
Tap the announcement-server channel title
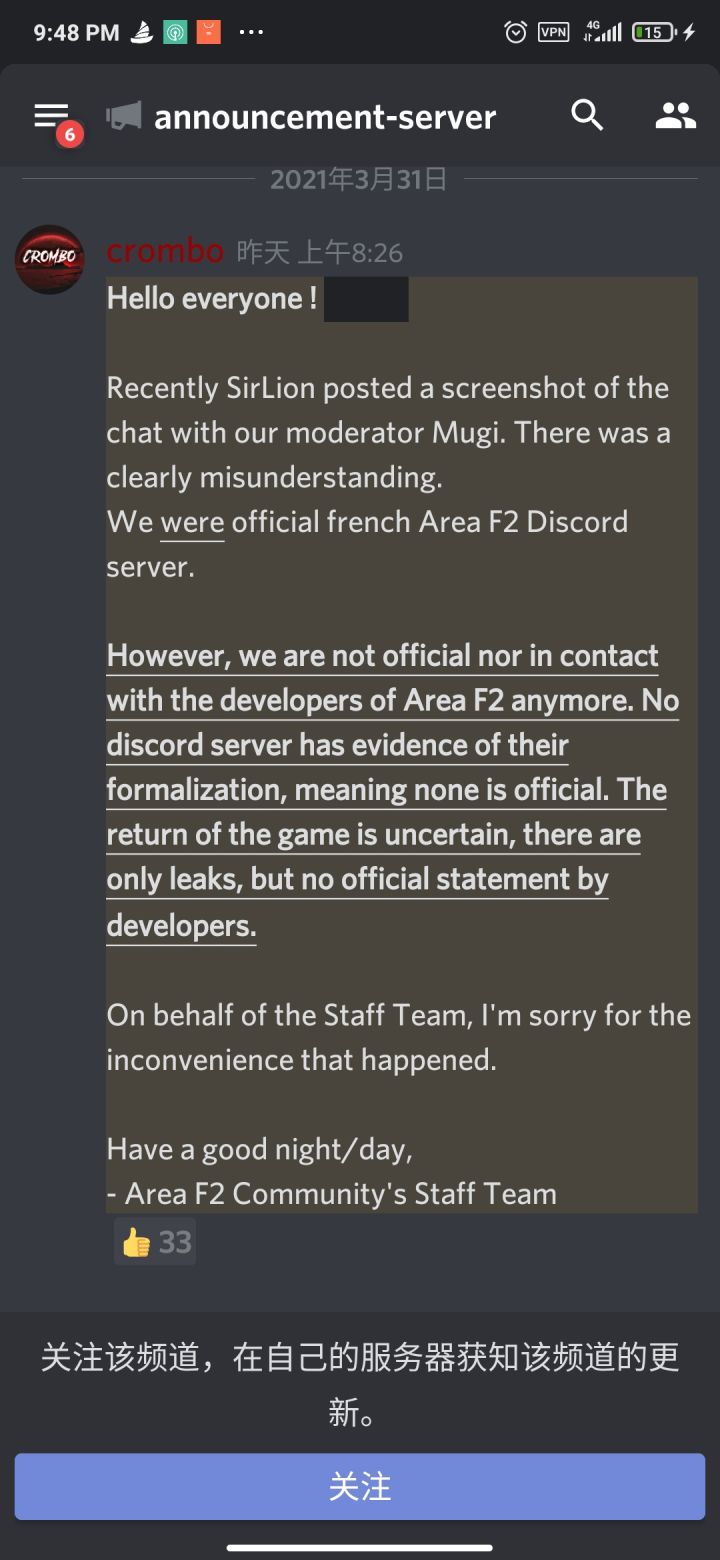pyautogui.click(x=325, y=117)
